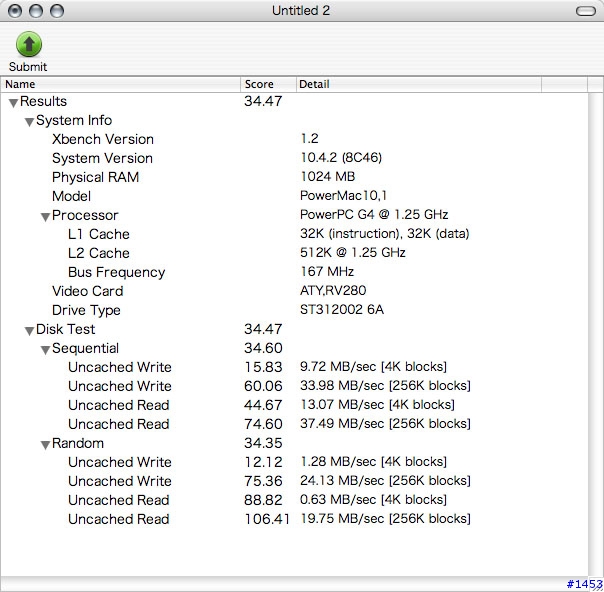Select Random Uncached Write 12.12 row
The height and width of the screenshot is (592, 604).
tap(294, 462)
